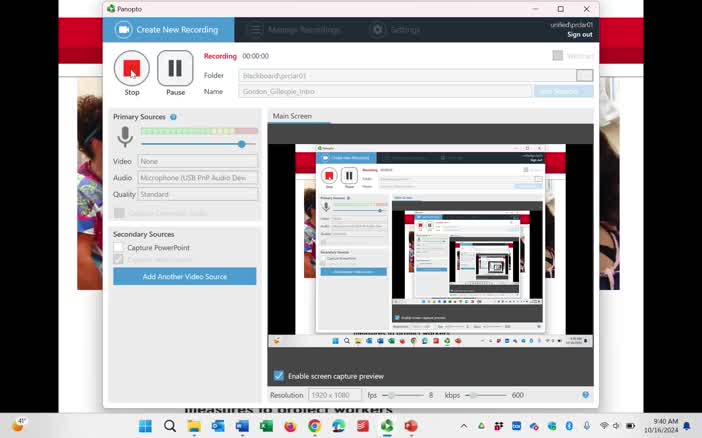702x438 pixels.
Task: Open Google Chrome from the taskbar
Action: pyautogui.click(x=314, y=426)
